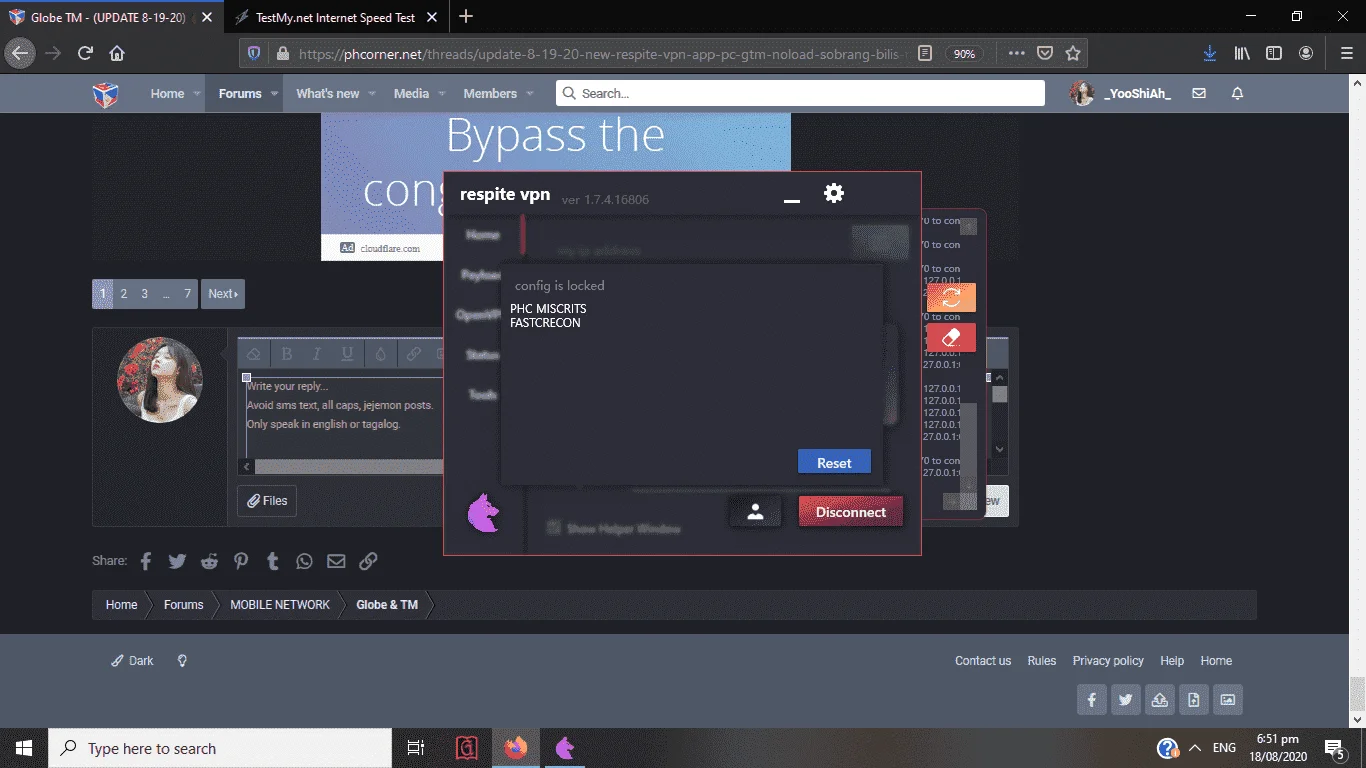Toggle reader view in address bar
Screen dimensions: 1366x768
pos(925,53)
